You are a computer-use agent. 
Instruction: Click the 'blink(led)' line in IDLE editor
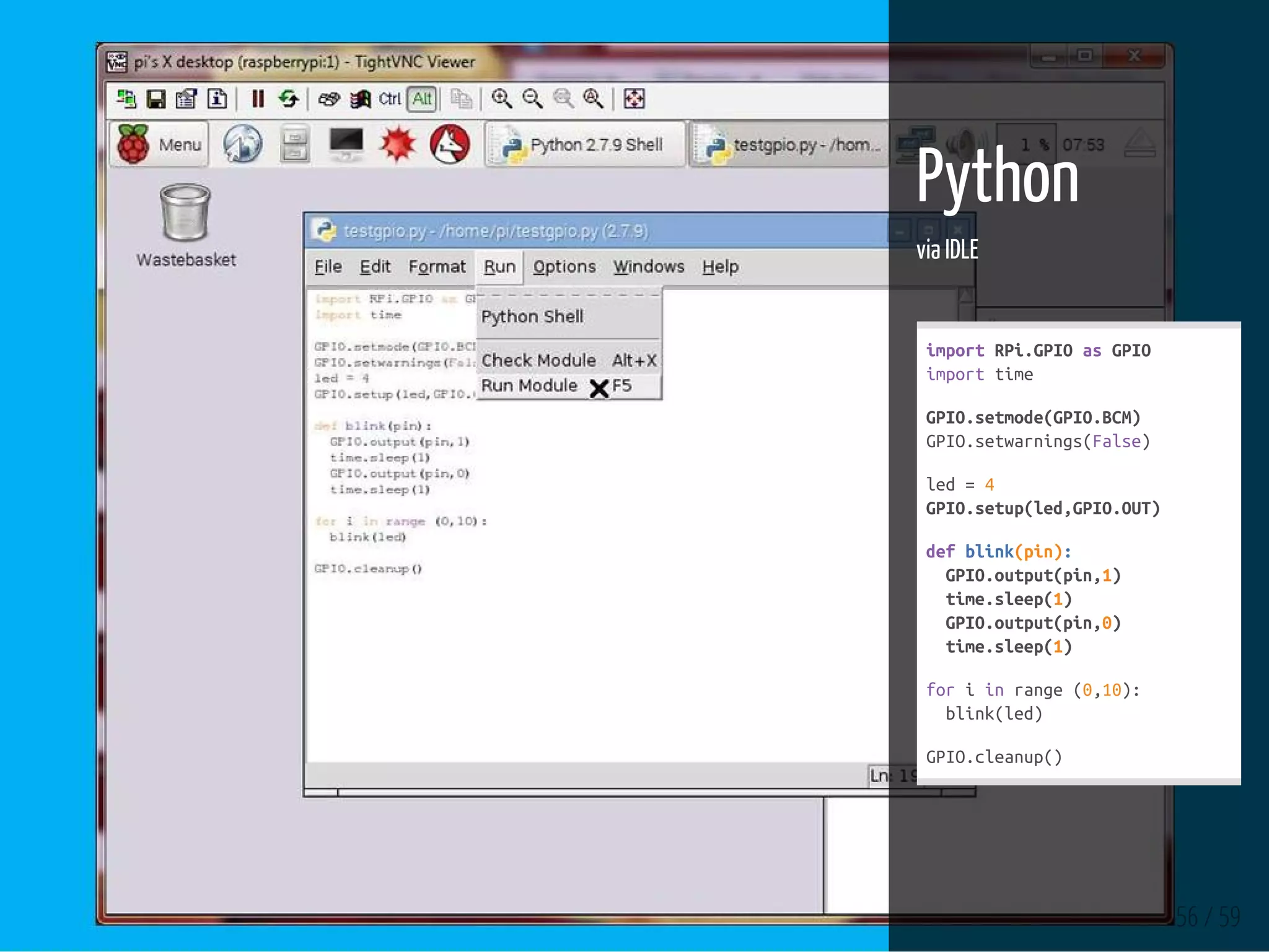[x=367, y=537]
